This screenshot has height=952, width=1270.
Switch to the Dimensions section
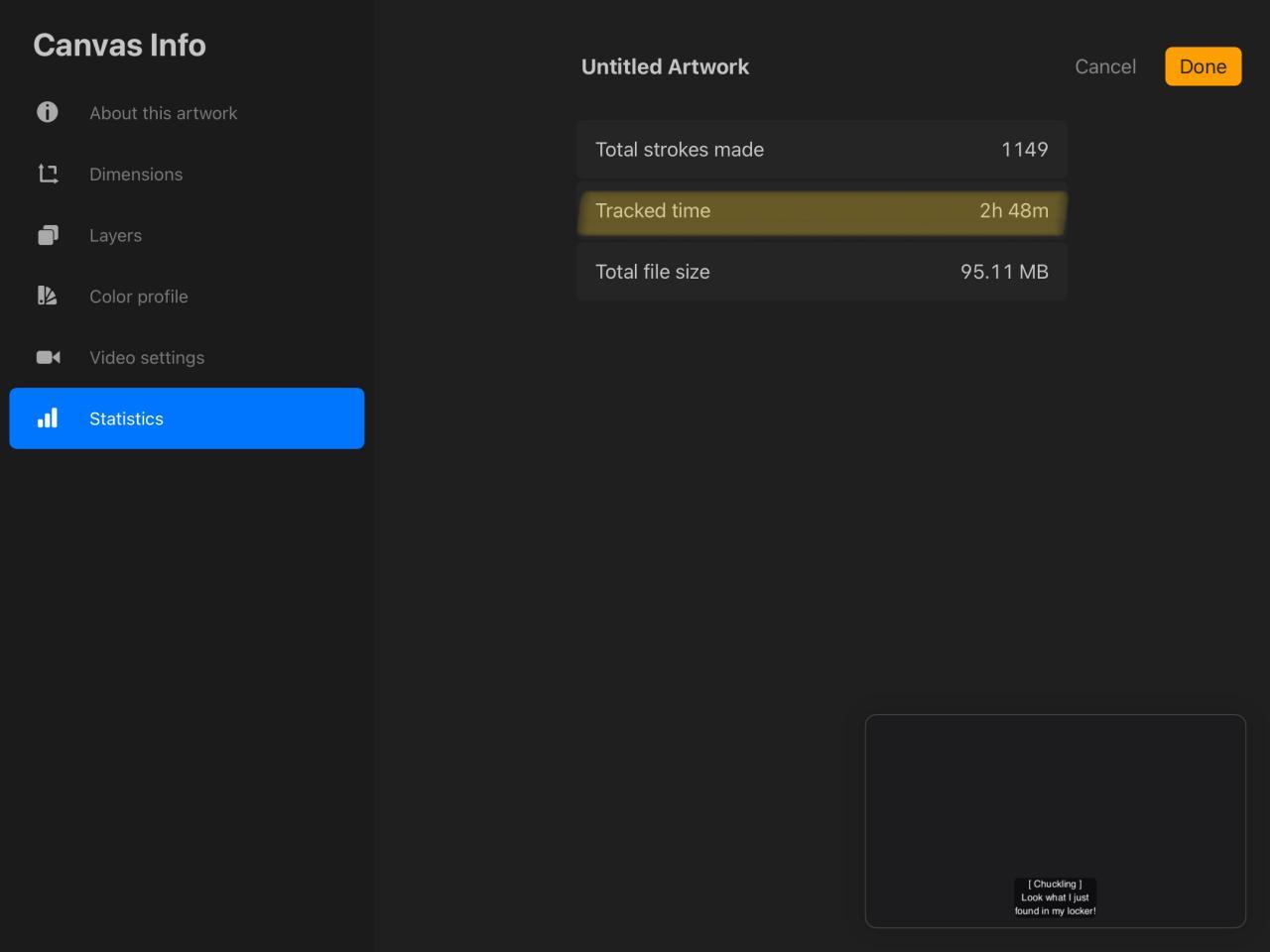coord(136,175)
